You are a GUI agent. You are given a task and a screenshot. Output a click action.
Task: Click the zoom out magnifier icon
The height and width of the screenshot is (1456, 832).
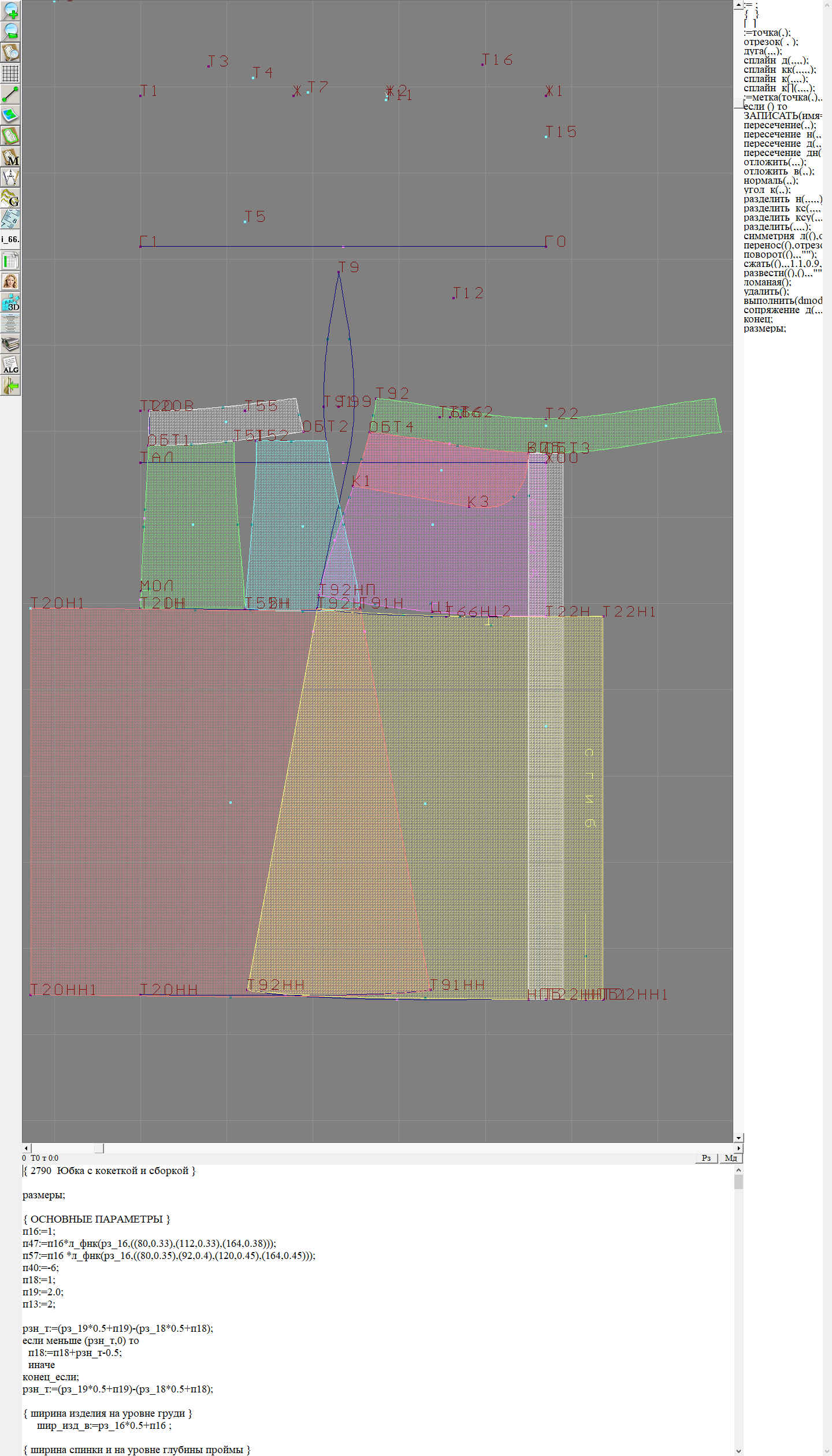[10, 31]
